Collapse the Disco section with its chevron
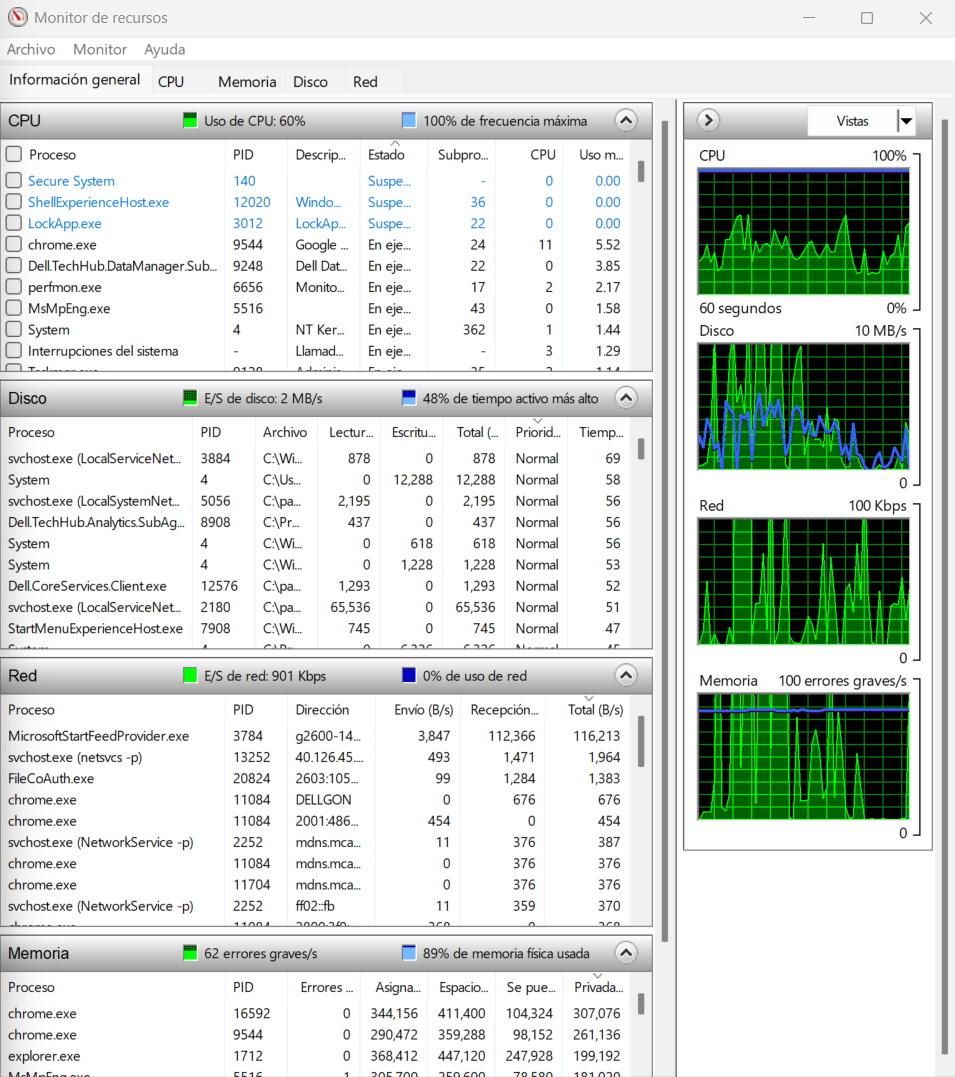This screenshot has width=955, height=1077. coord(626,398)
